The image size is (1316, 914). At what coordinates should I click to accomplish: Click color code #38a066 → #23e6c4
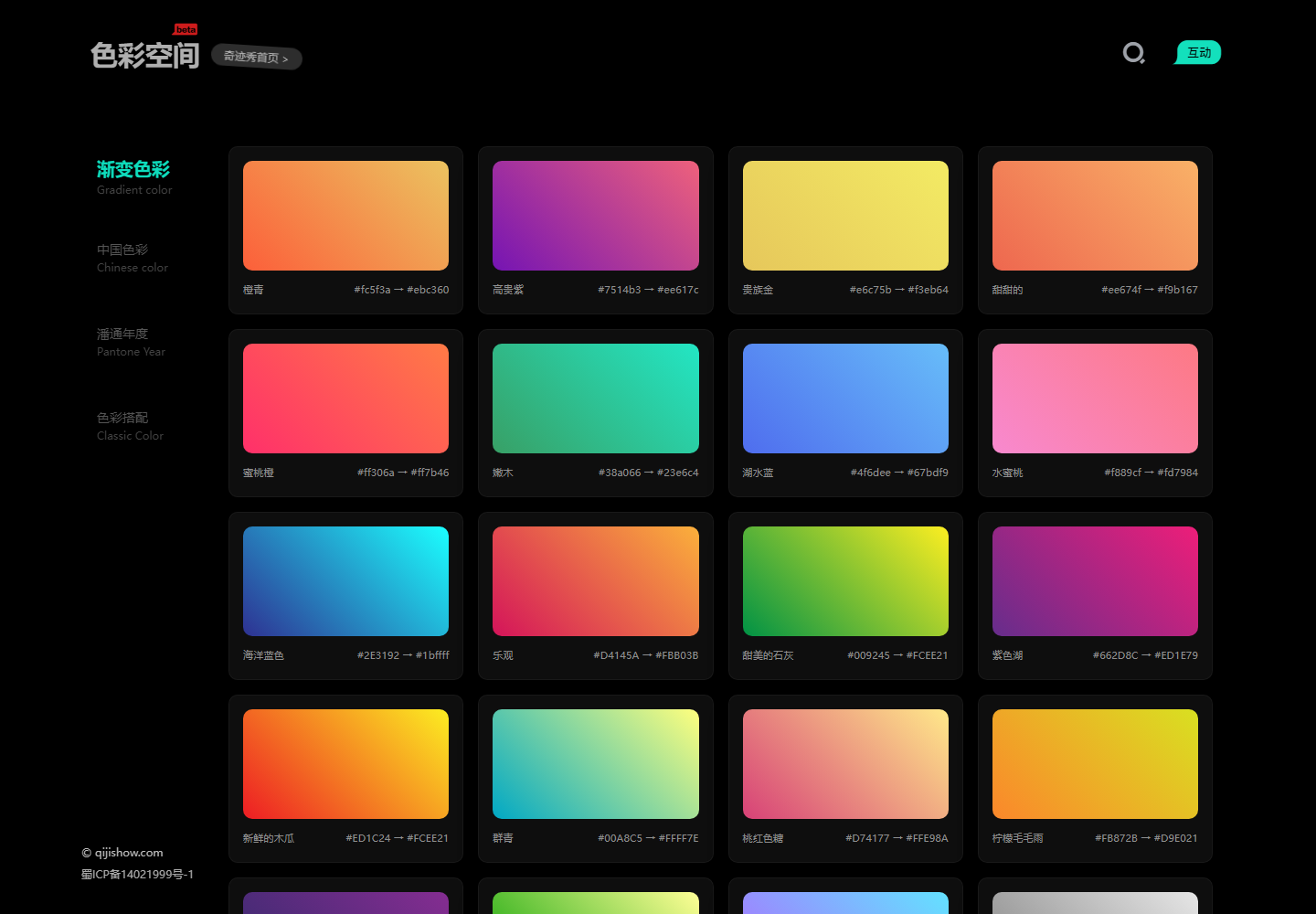pyautogui.click(x=648, y=473)
